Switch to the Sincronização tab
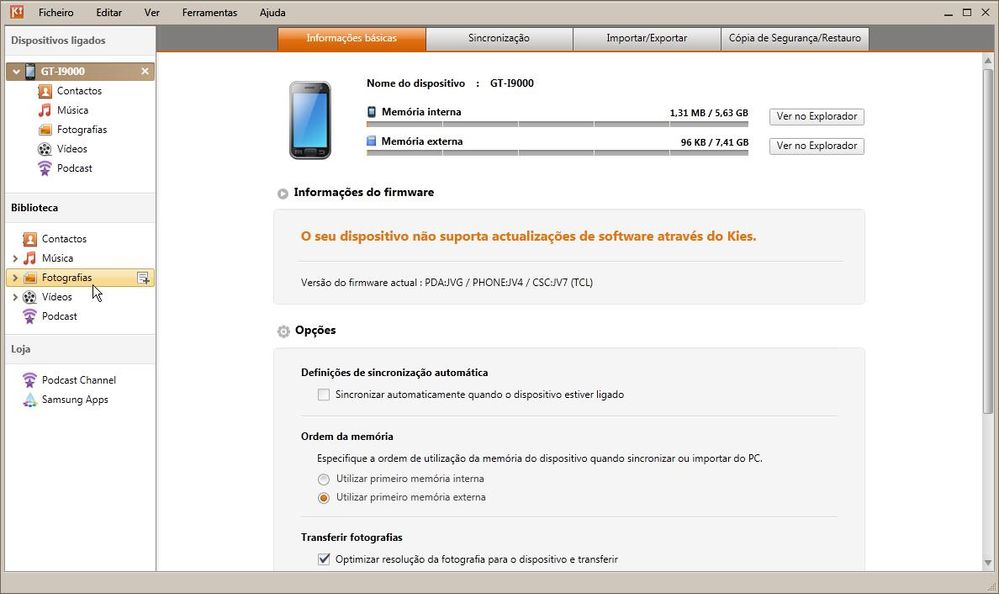 499,38
